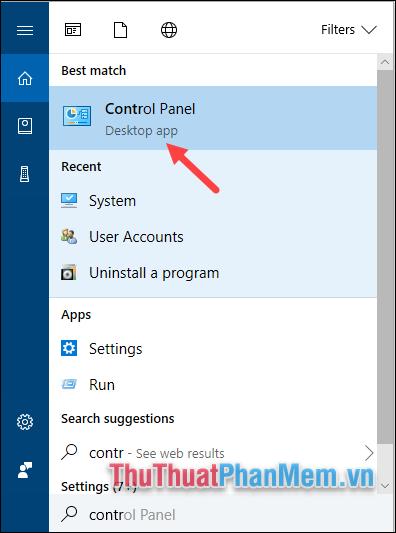The width and height of the screenshot is (396, 533).
Task: Open the System recent item
Action: click(x=213, y=201)
